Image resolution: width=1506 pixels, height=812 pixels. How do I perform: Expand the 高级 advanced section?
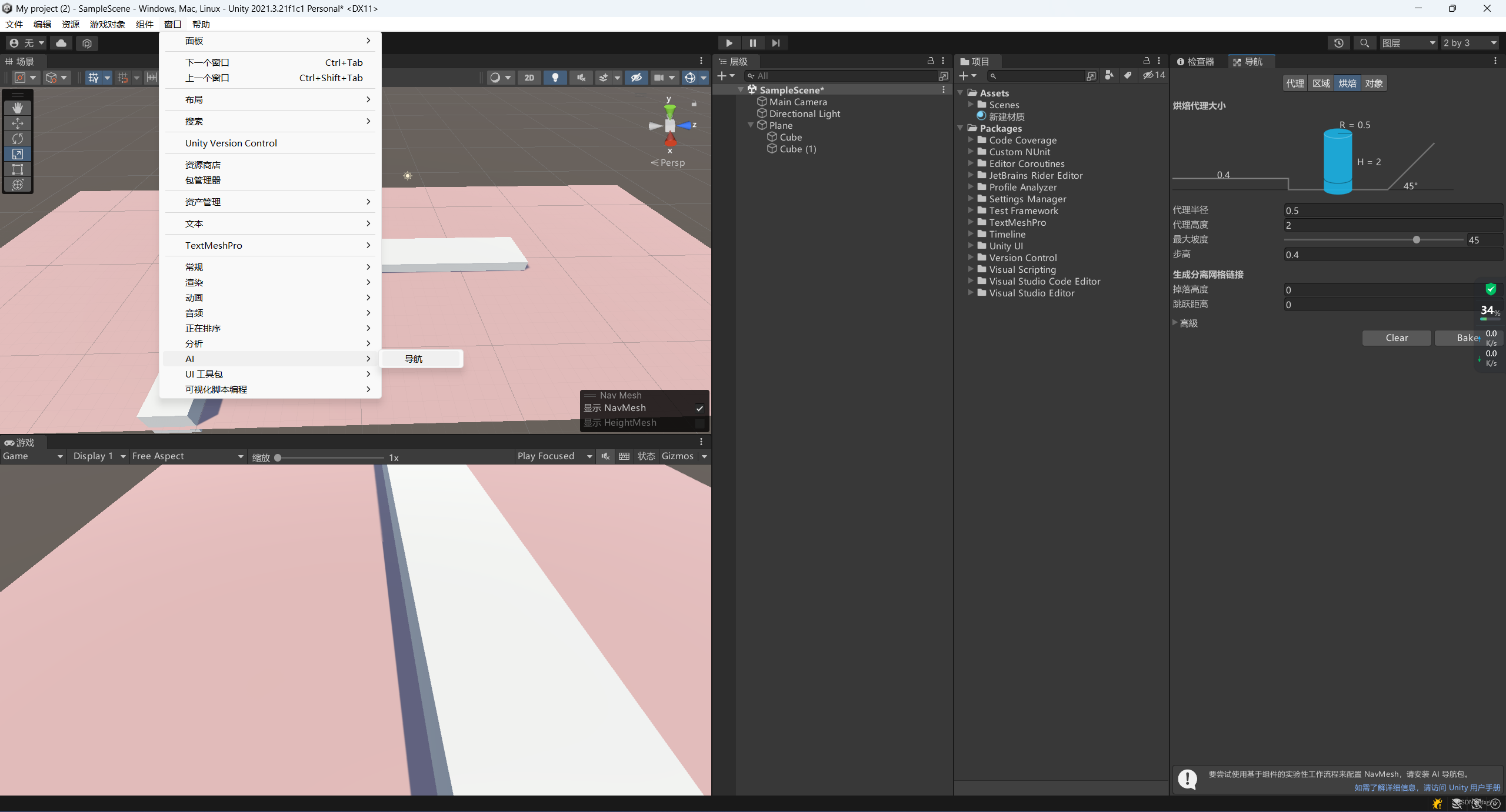1175,323
